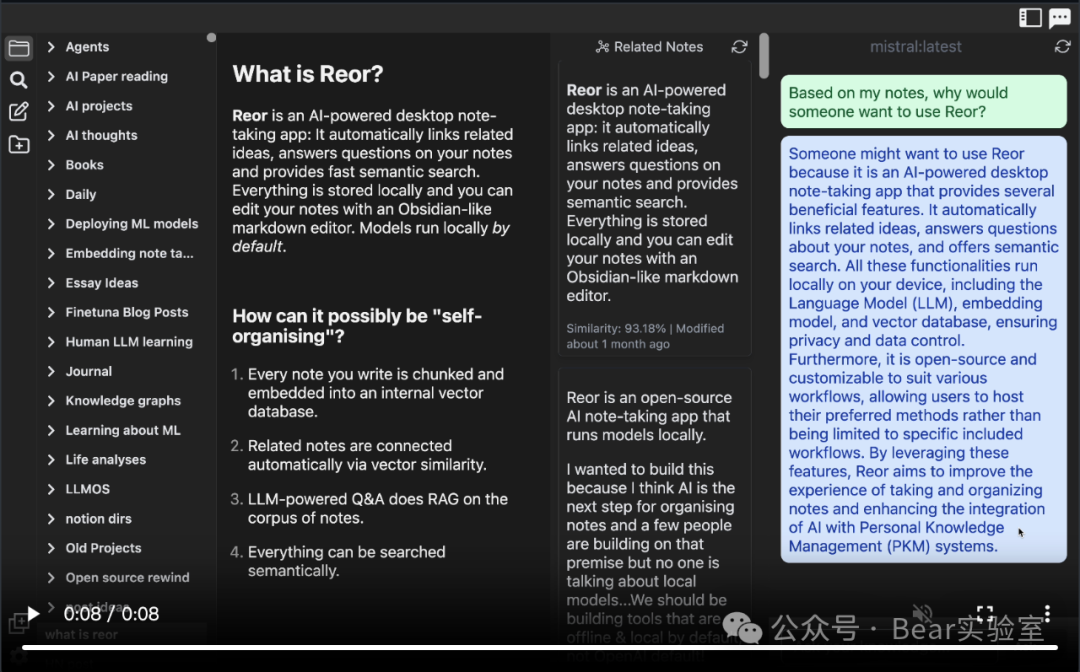Toggle the sidebar panel icon at top right
This screenshot has height=672, width=1080.
point(1030,17)
